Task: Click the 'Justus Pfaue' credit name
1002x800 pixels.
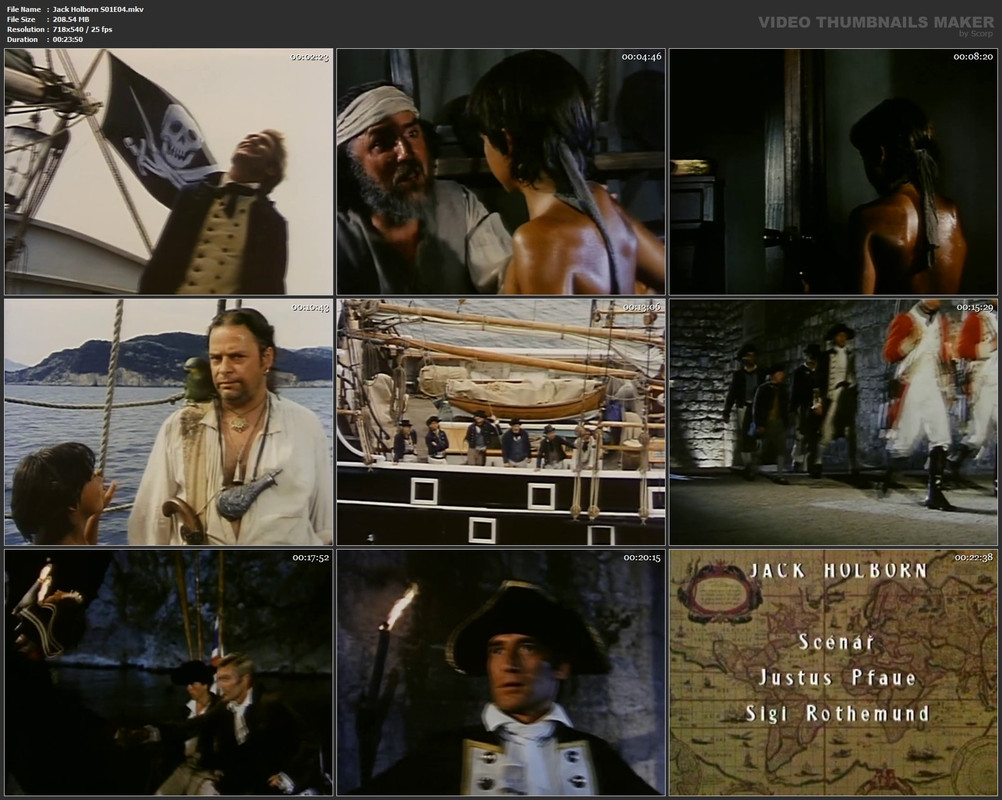Action: coord(837,677)
